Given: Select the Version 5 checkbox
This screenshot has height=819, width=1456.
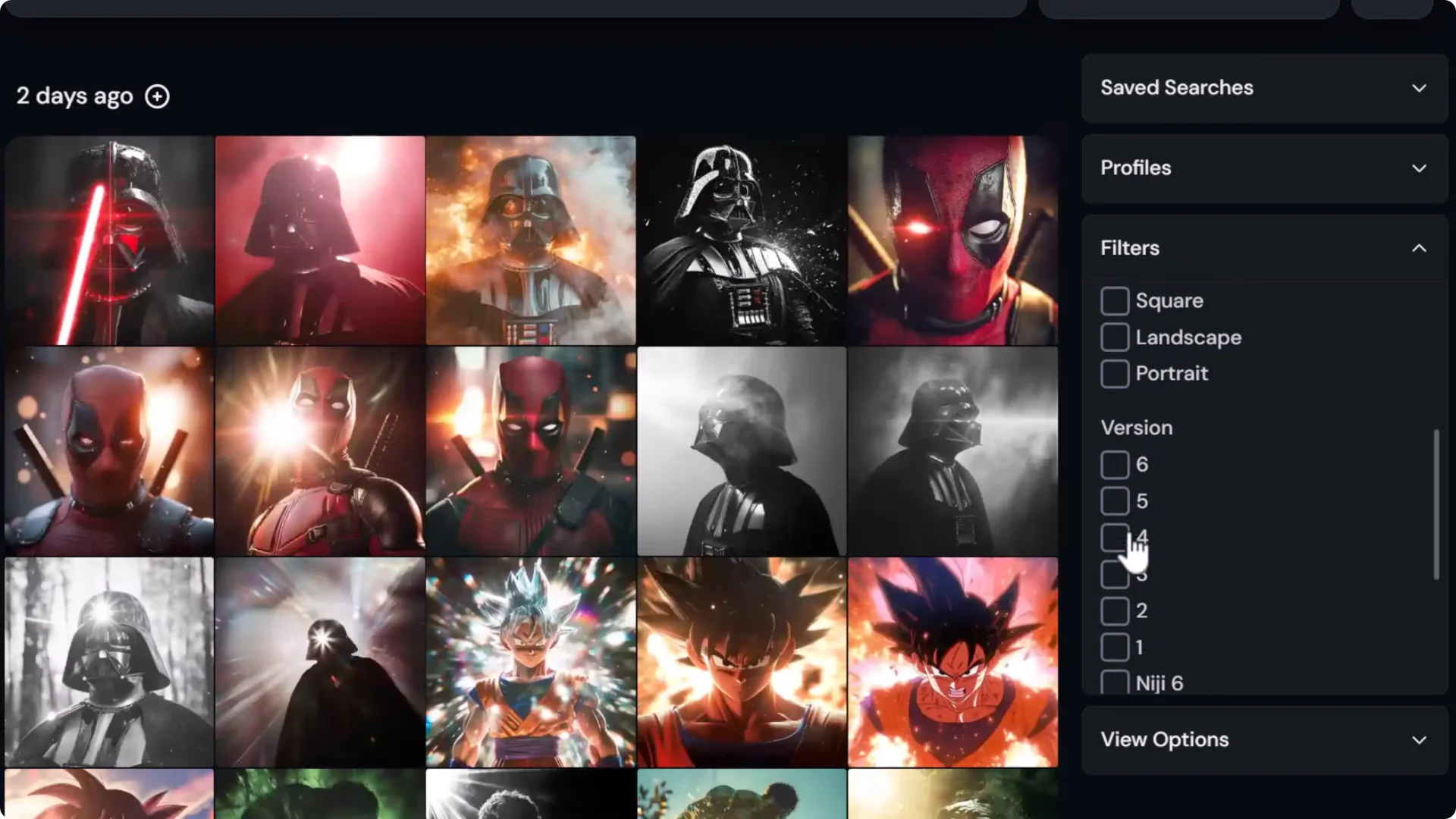Looking at the screenshot, I should click(1115, 501).
